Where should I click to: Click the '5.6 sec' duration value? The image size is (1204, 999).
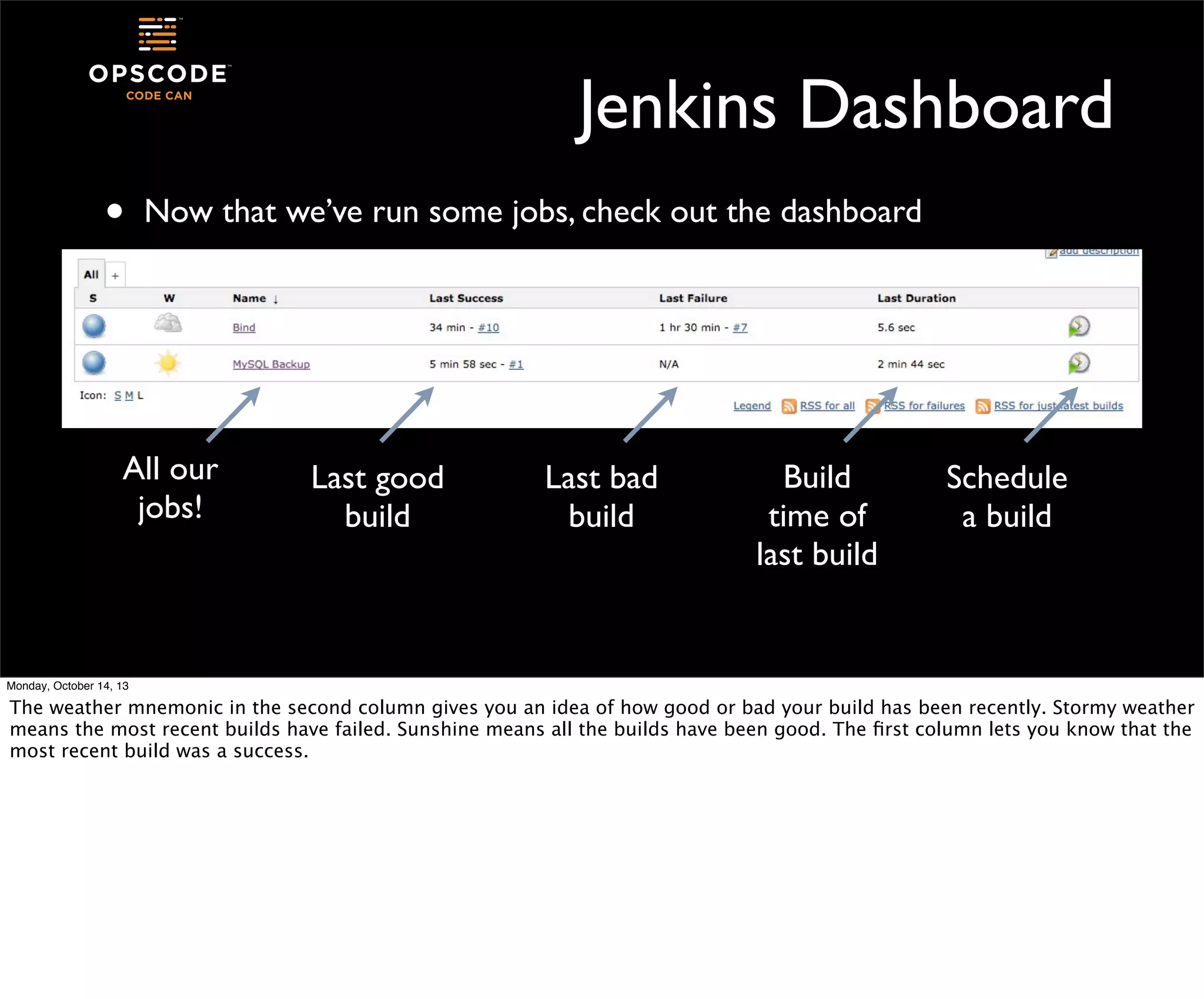tap(896, 328)
